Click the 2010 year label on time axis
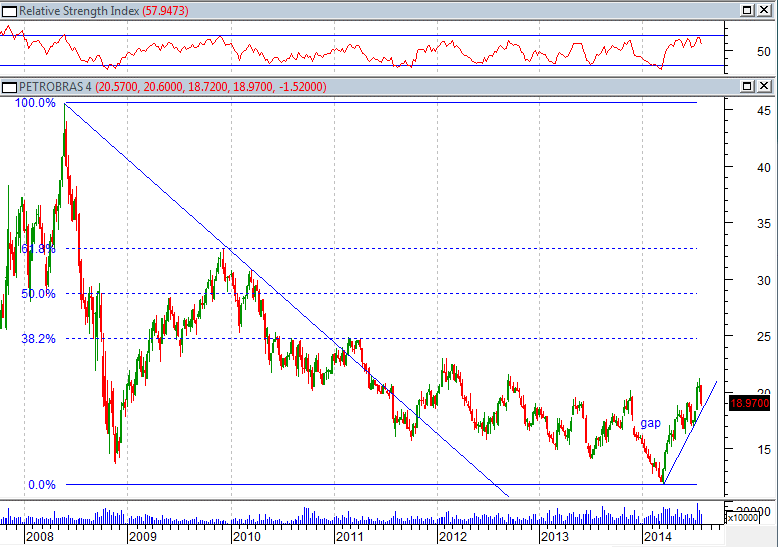The image size is (778, 547). pyautogui.click(x=247, y=537)
